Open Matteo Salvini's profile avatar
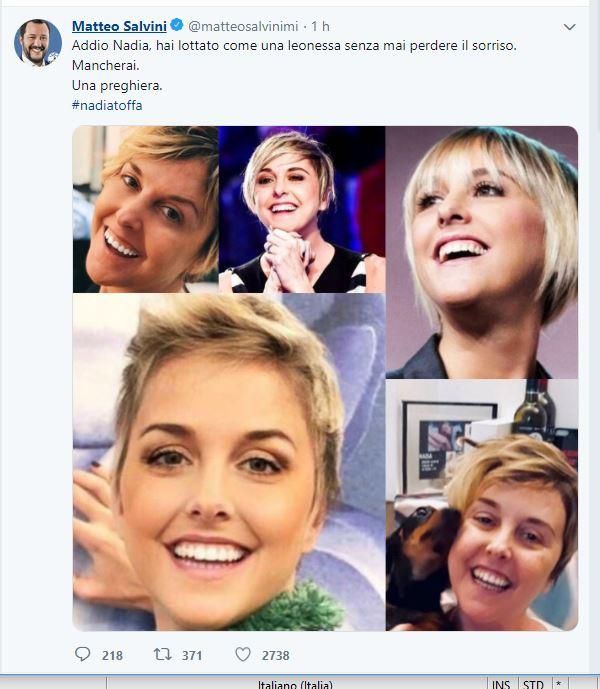 pyautogui.click(x=38, y=43)
